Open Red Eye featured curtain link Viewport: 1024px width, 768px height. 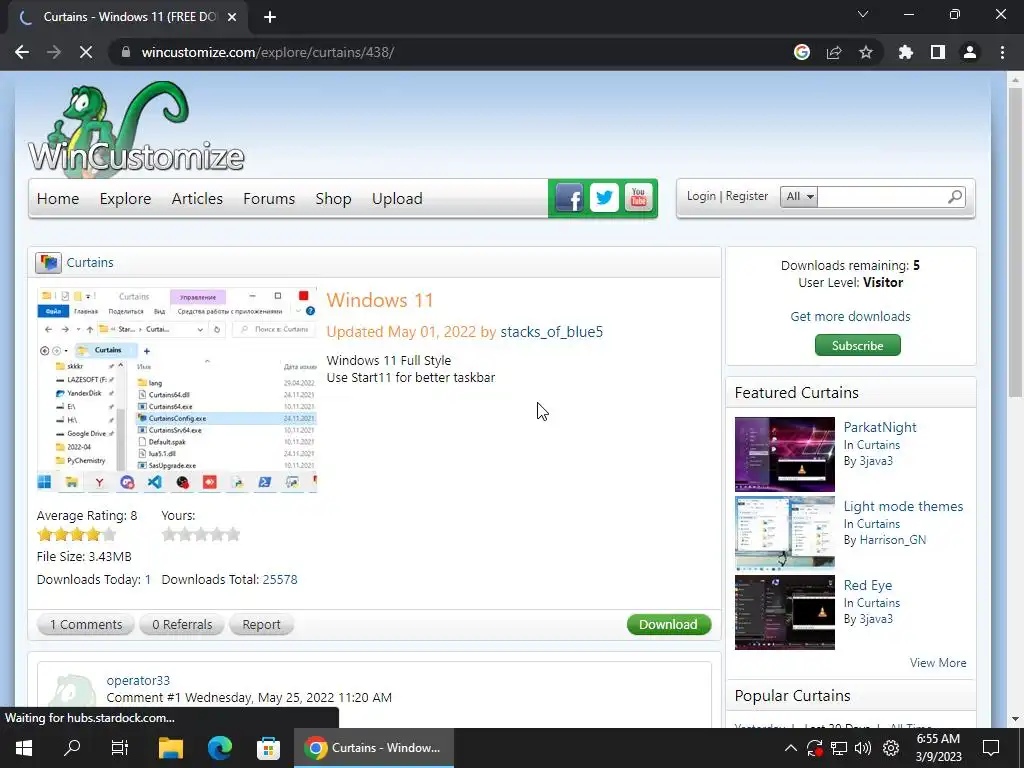pos(867,585)
